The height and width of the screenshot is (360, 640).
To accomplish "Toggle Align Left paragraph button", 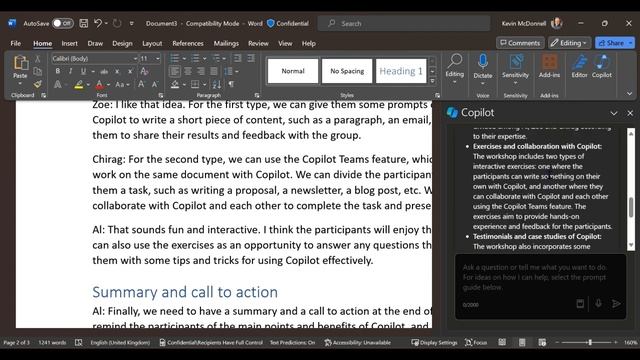I will pos(175,71).
